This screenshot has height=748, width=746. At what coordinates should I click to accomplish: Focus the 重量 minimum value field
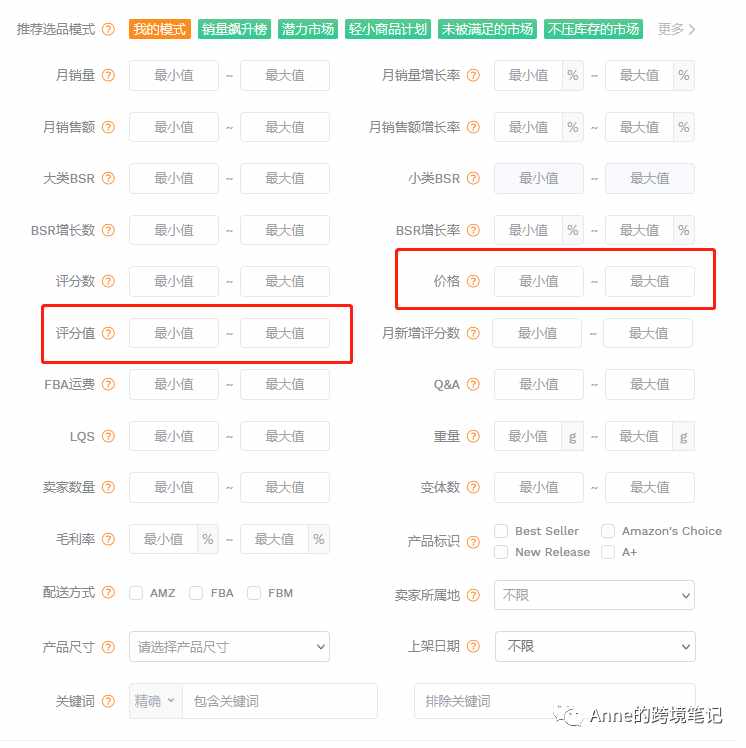pos(528,436)
